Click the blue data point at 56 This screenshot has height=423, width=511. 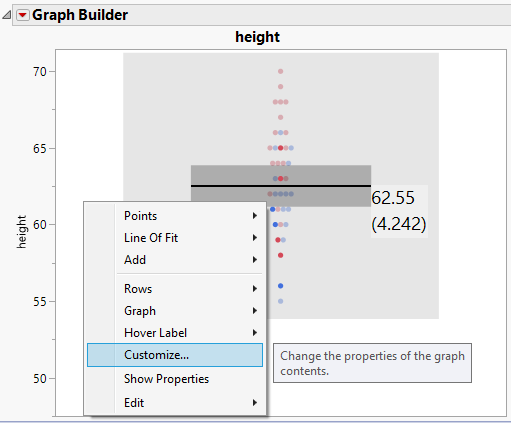[x=281, y=286]
